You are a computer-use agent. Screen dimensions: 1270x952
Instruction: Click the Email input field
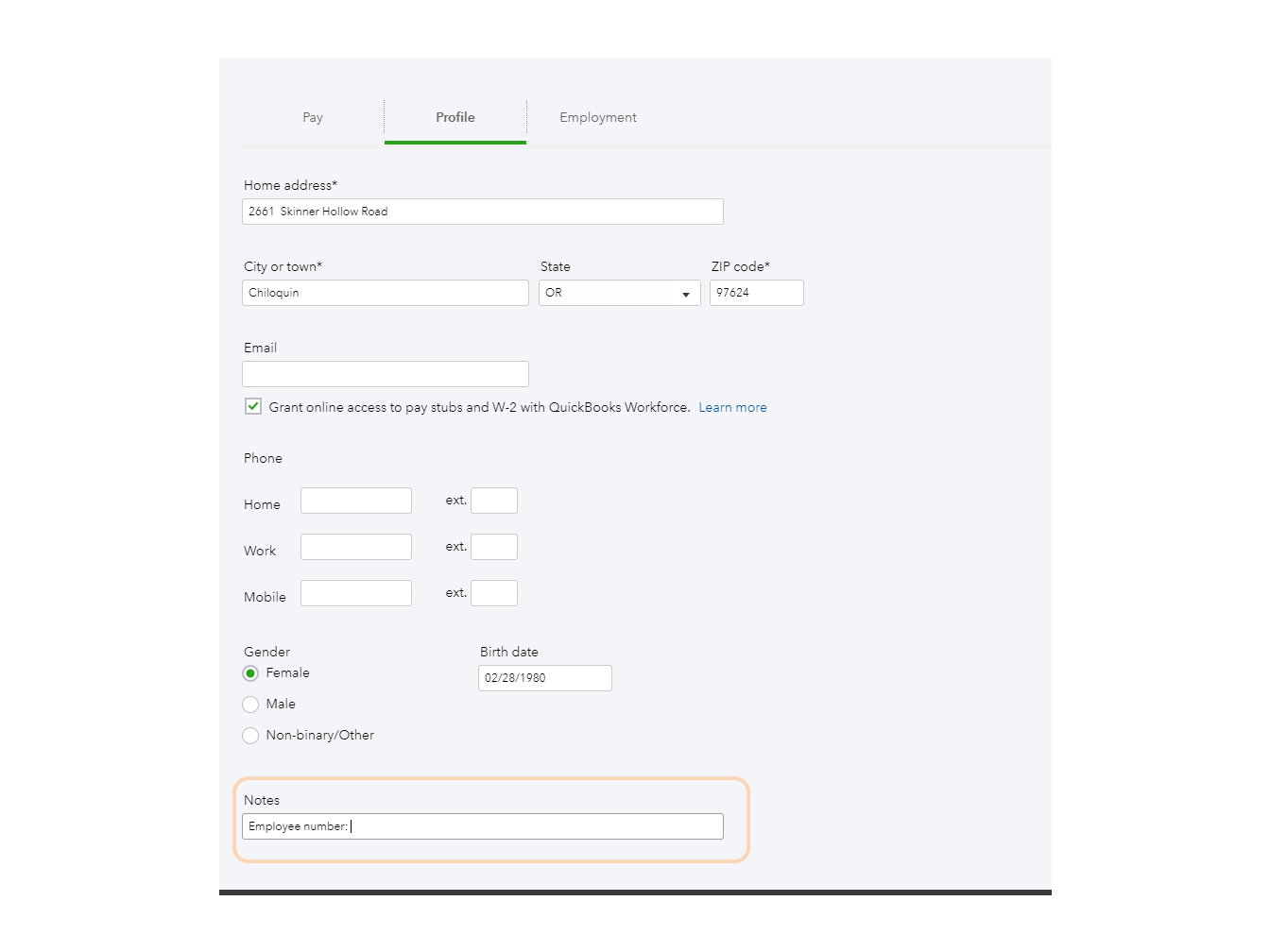tap(385, 374)
